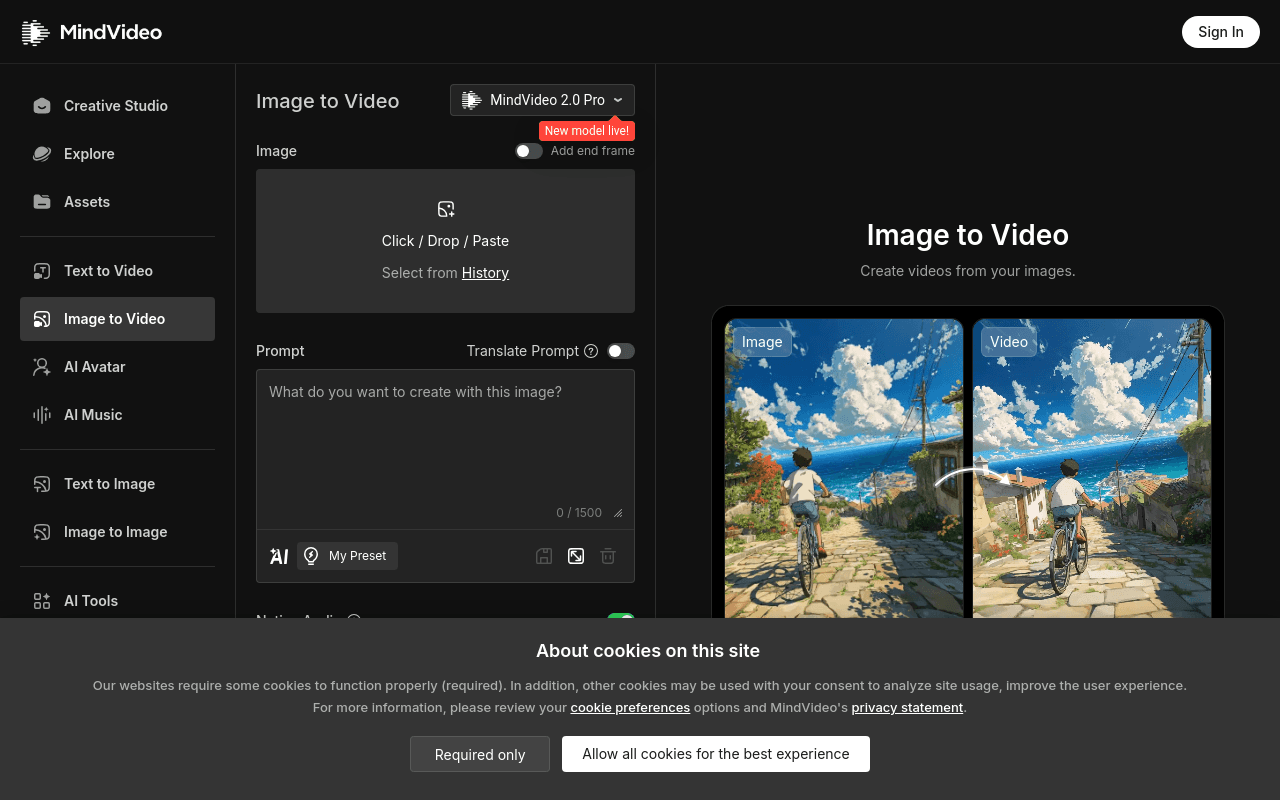This screenshot has width=1280, height=800.
Task: Toggle the Translate Prompt switch
Action: pos(621,351)
